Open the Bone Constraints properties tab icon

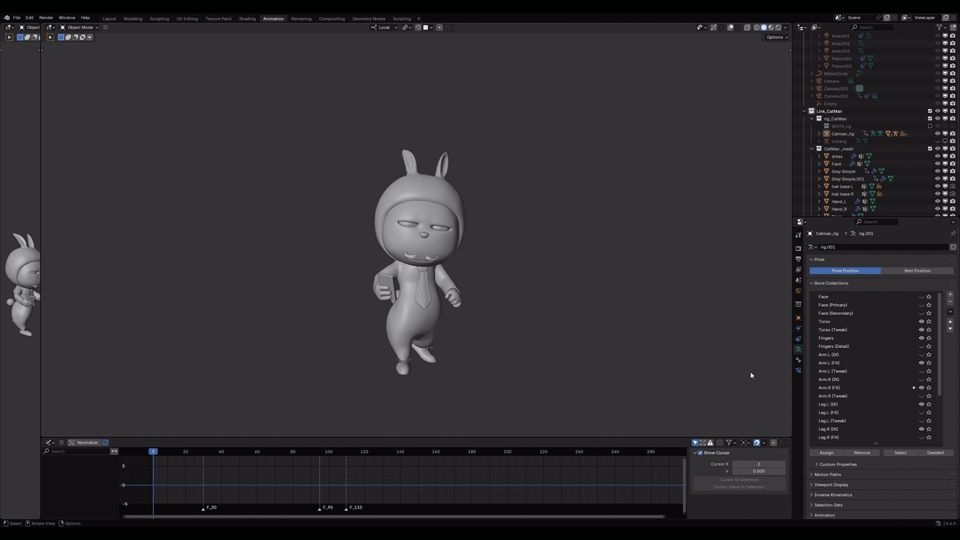(x=798, y=370)
